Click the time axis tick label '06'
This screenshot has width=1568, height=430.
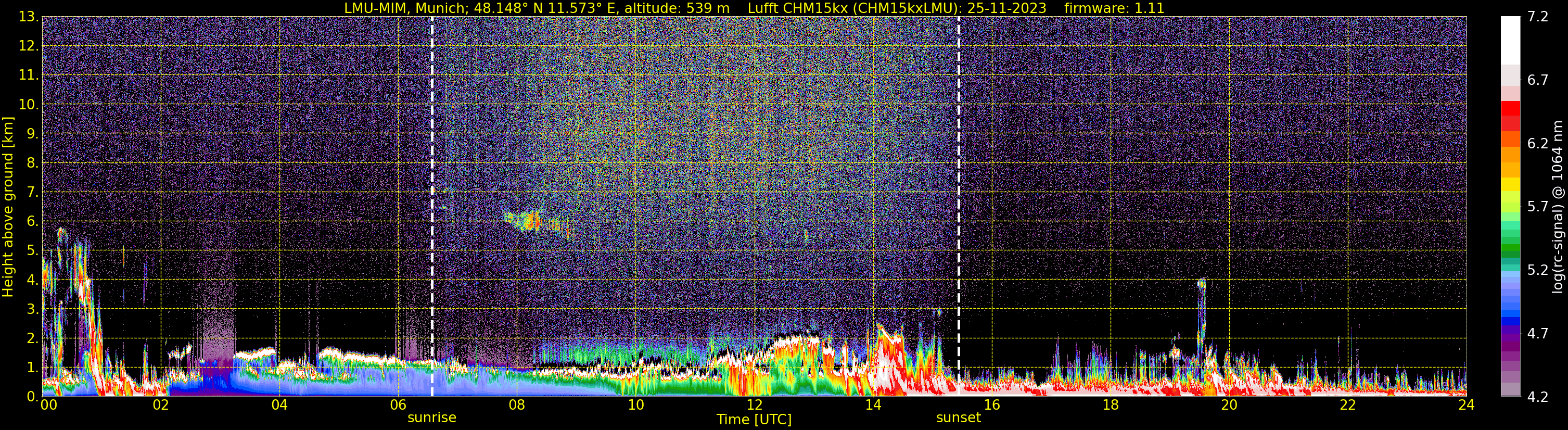398,405
